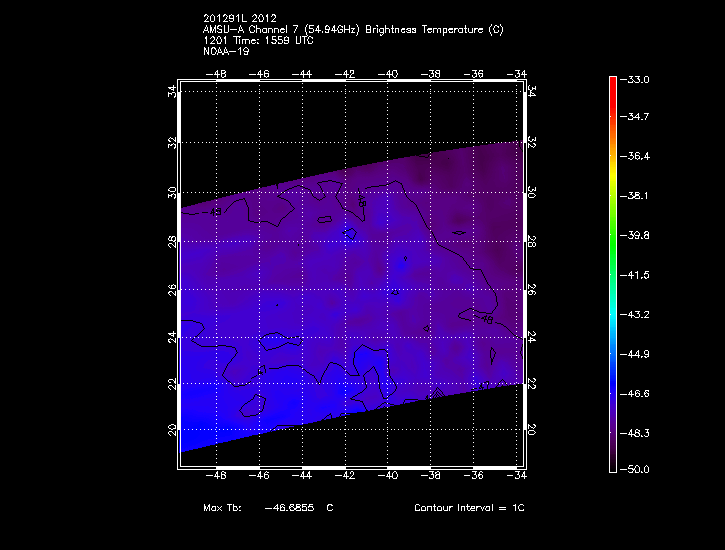Select the 1201 Time: 1559 UTC text
The width and height of the screenshot is (725, 550).
pos(254,40)
